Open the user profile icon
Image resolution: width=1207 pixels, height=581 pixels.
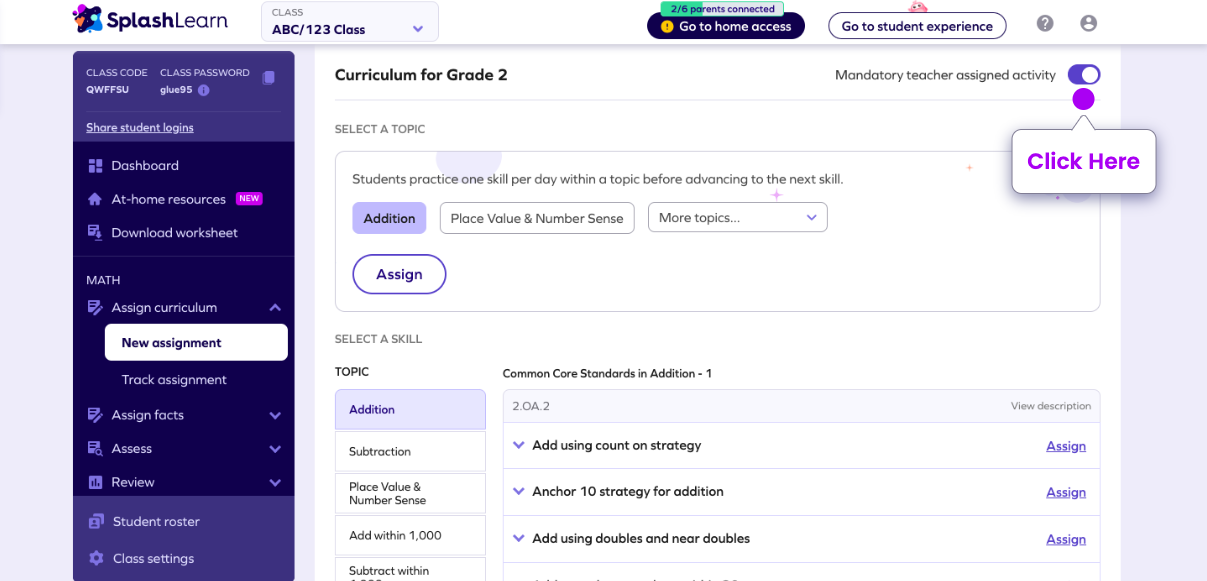coord(1089,23)
